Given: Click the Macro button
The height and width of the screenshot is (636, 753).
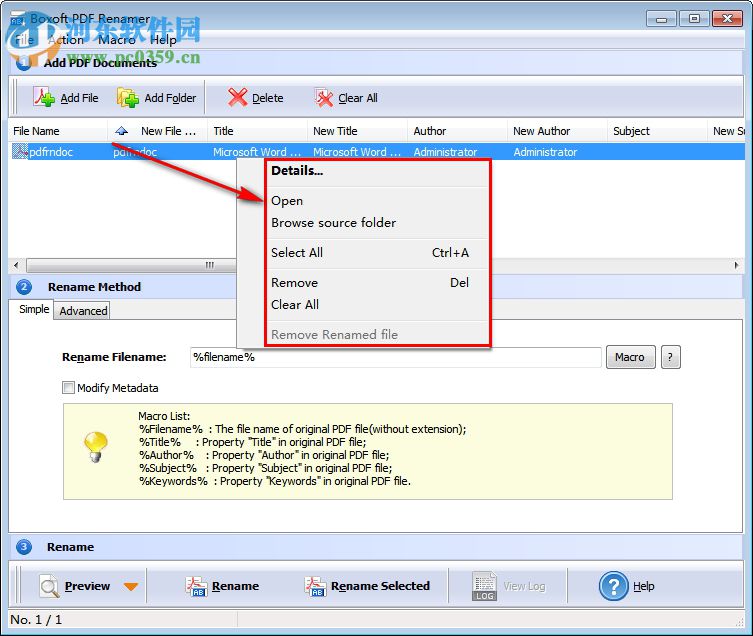Looking at the screenshot, I should (x=631, y=357).
